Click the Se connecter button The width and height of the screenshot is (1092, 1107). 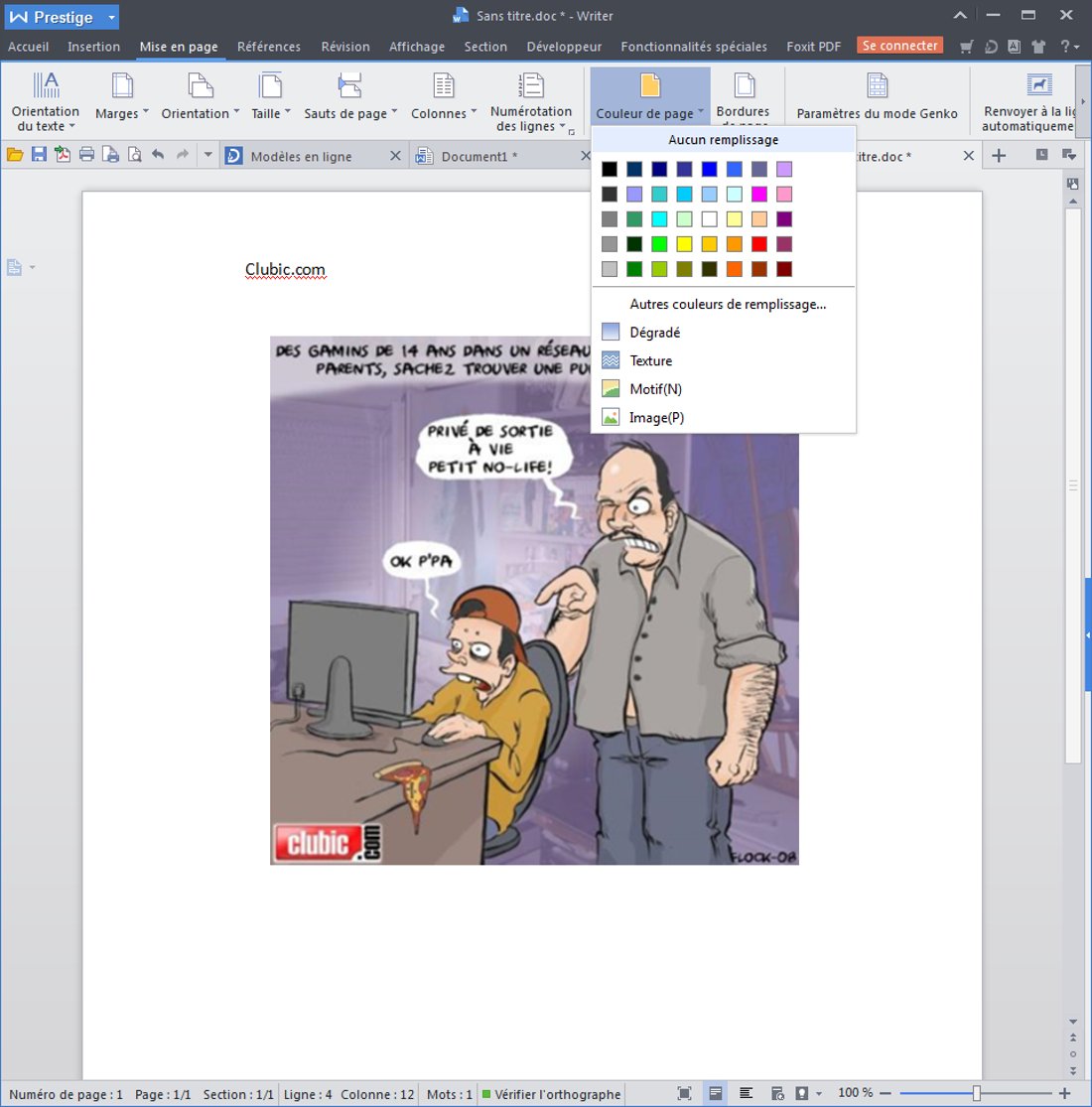899,46
